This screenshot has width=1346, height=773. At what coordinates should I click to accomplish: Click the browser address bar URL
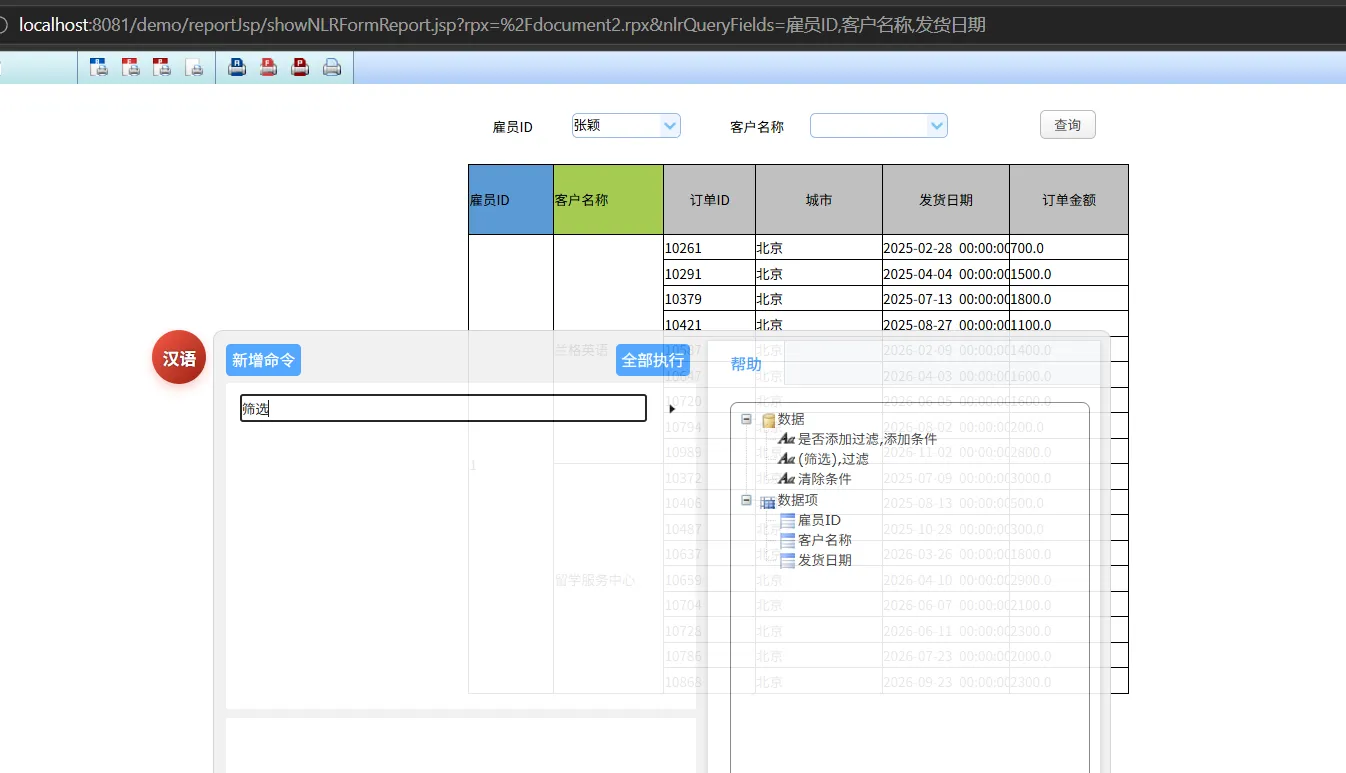coord(502,24)
